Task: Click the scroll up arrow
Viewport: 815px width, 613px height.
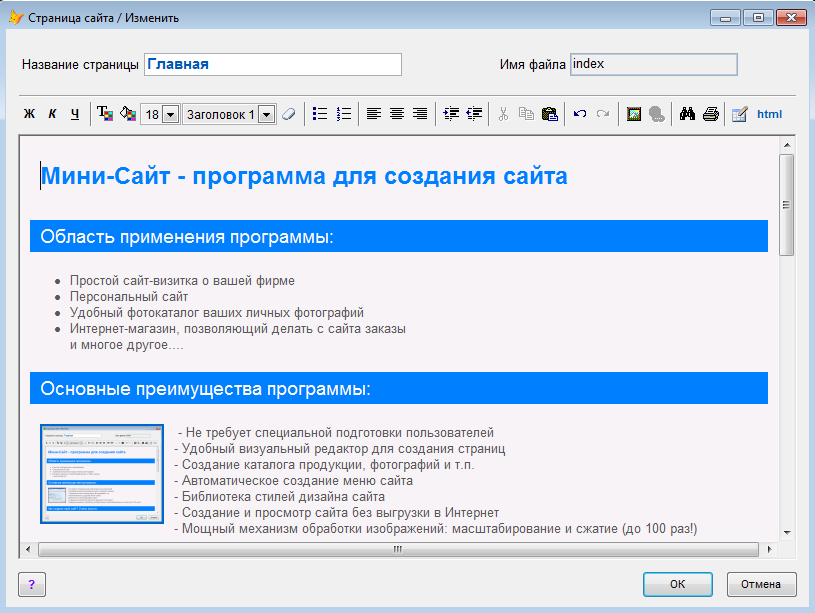Action: click(787, 145)
